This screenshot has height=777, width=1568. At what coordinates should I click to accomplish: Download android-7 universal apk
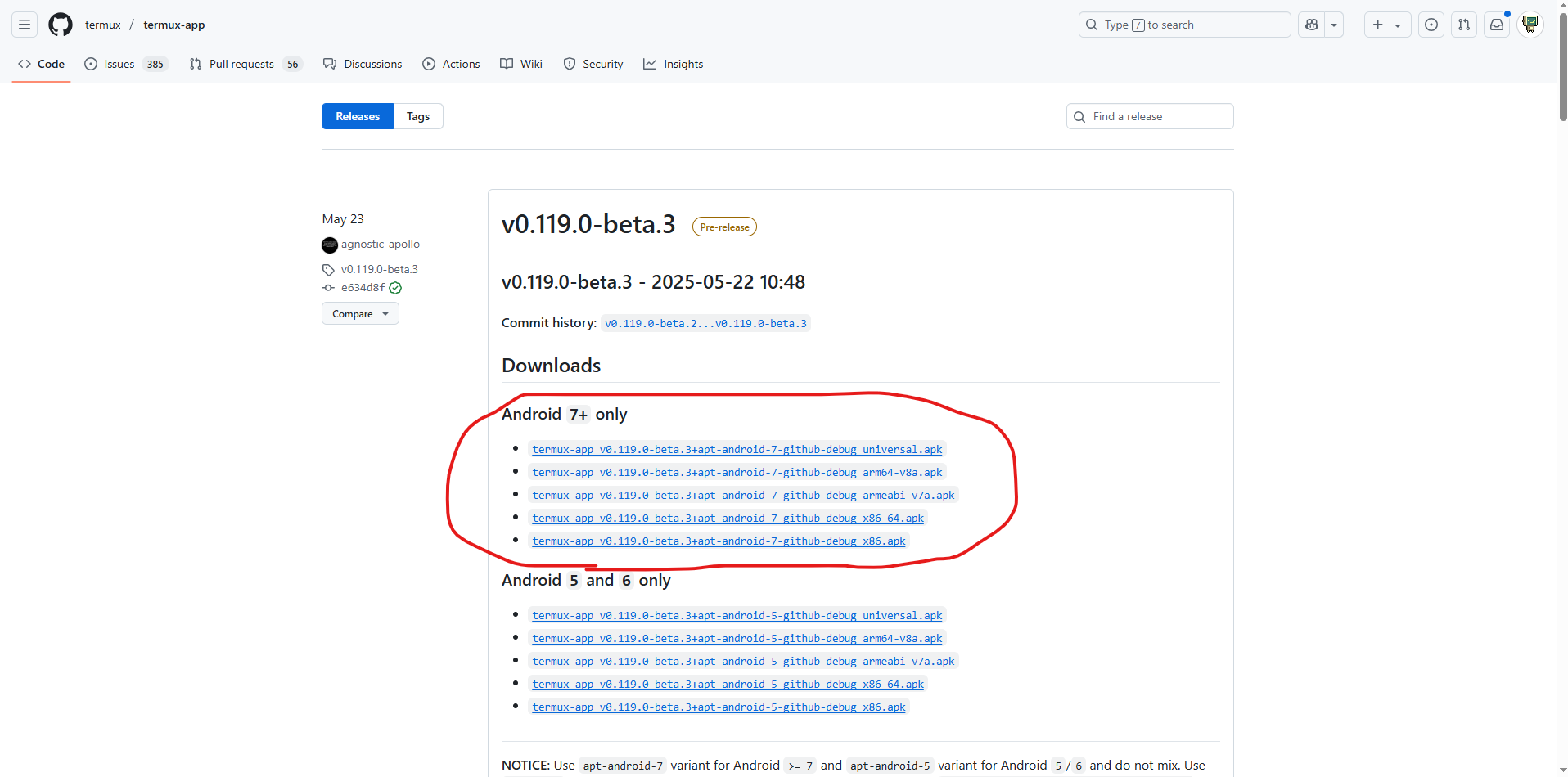(737, 450)
